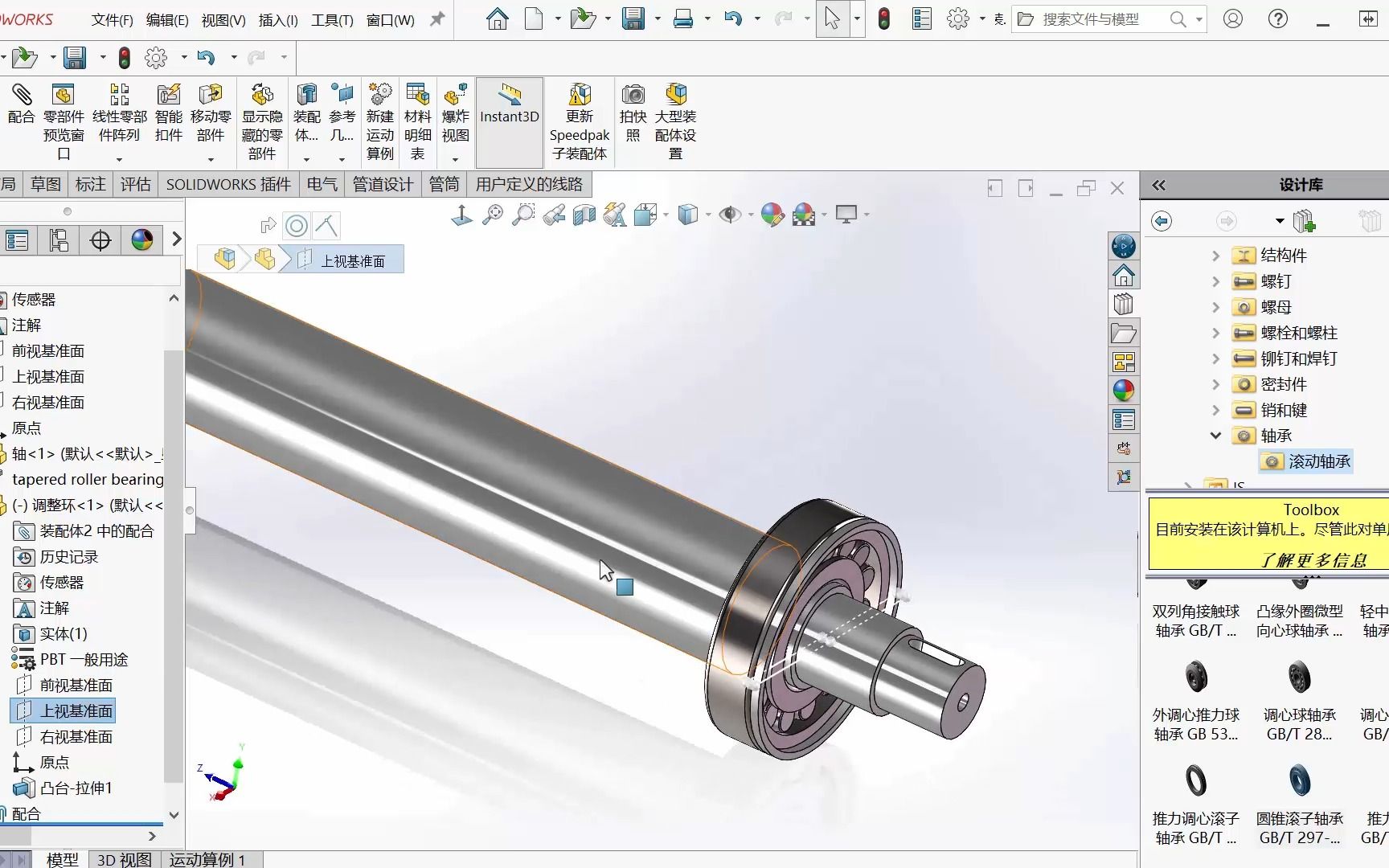Image resolution: width=1389 pixels, height=868 pixels.
Task: Click the PBT 一般用途 material item
Action: coord(71,660)
